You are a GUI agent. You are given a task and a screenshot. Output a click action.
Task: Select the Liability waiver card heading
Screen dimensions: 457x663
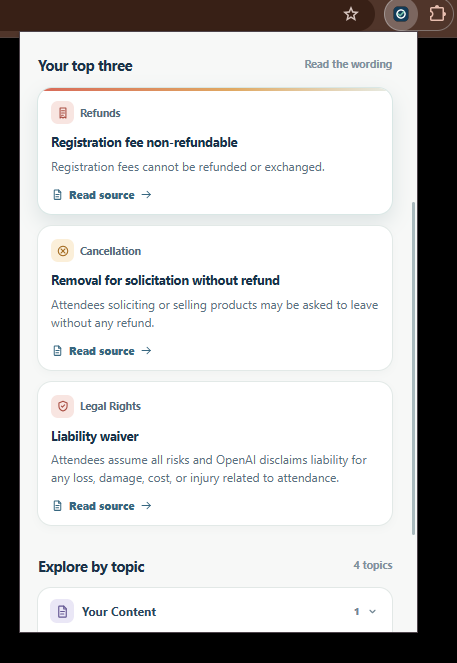pyautogui.click(x=95, y=436)
